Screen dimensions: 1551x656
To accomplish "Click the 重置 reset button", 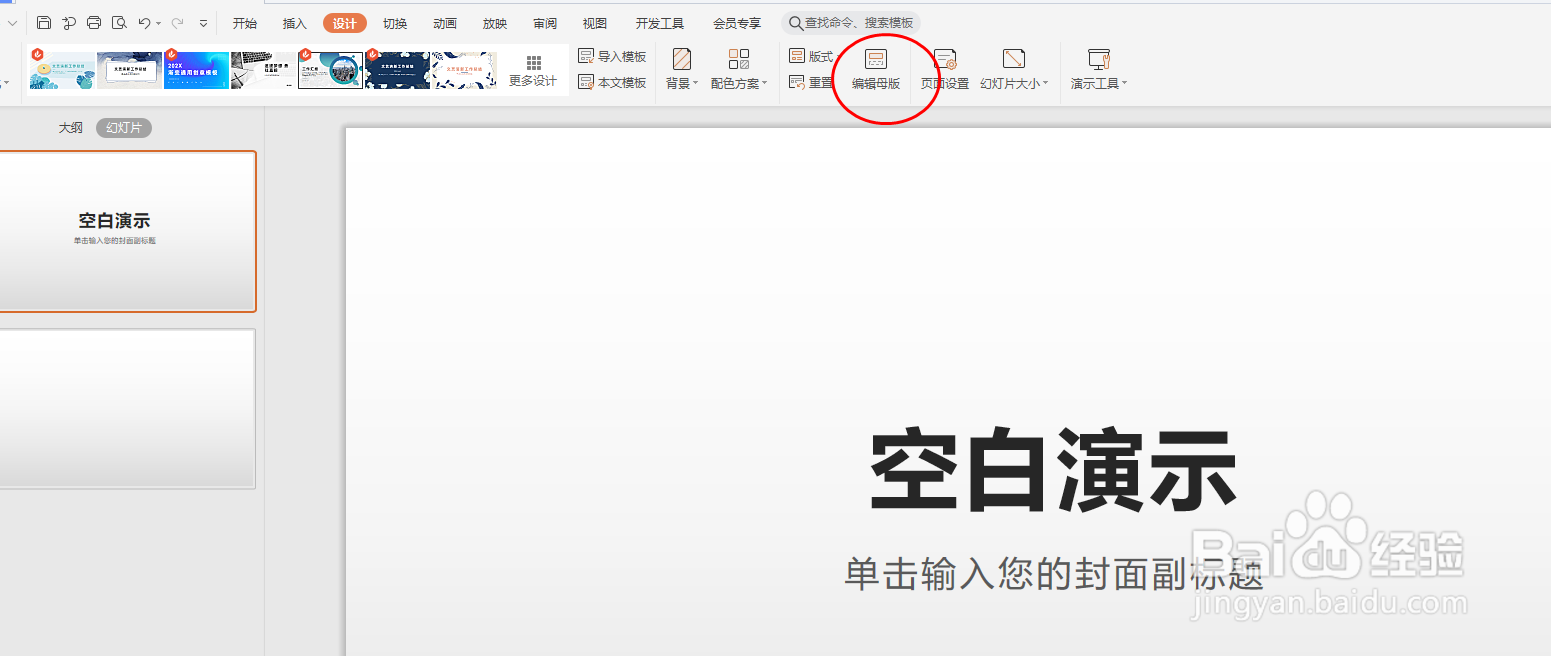I will [811, 83].
